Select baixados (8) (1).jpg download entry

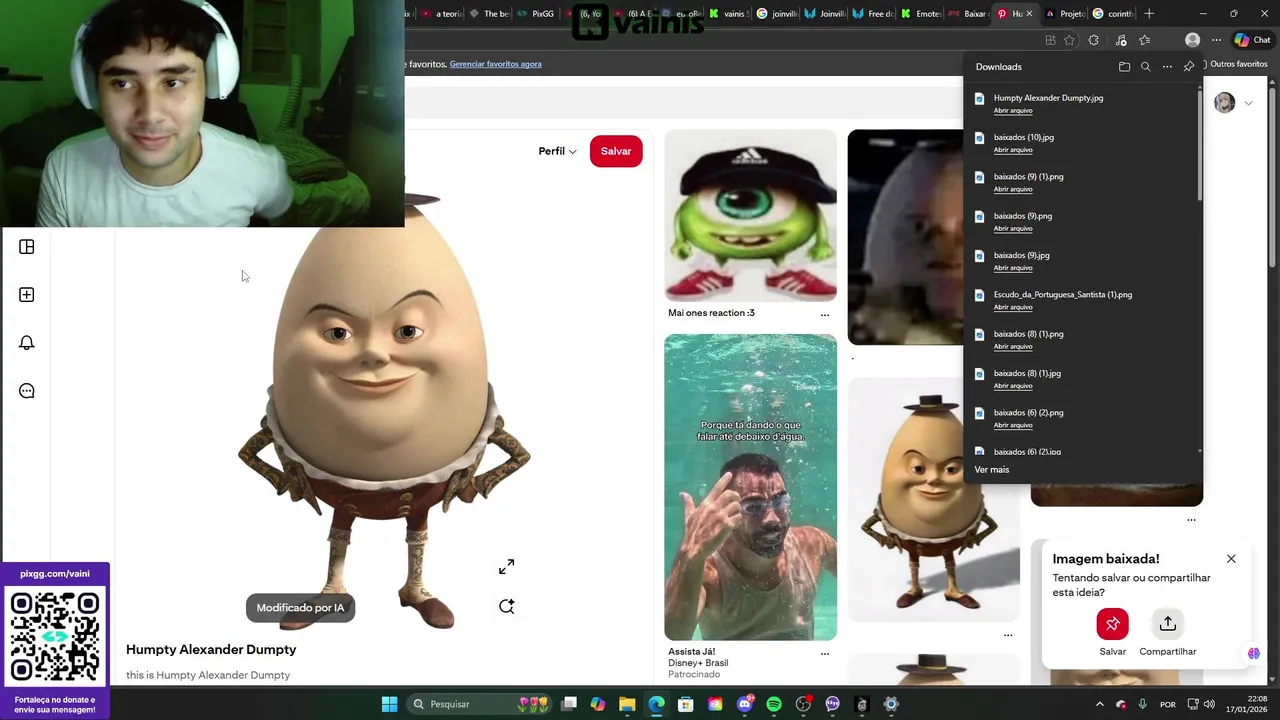click(x=1085, y=378)
